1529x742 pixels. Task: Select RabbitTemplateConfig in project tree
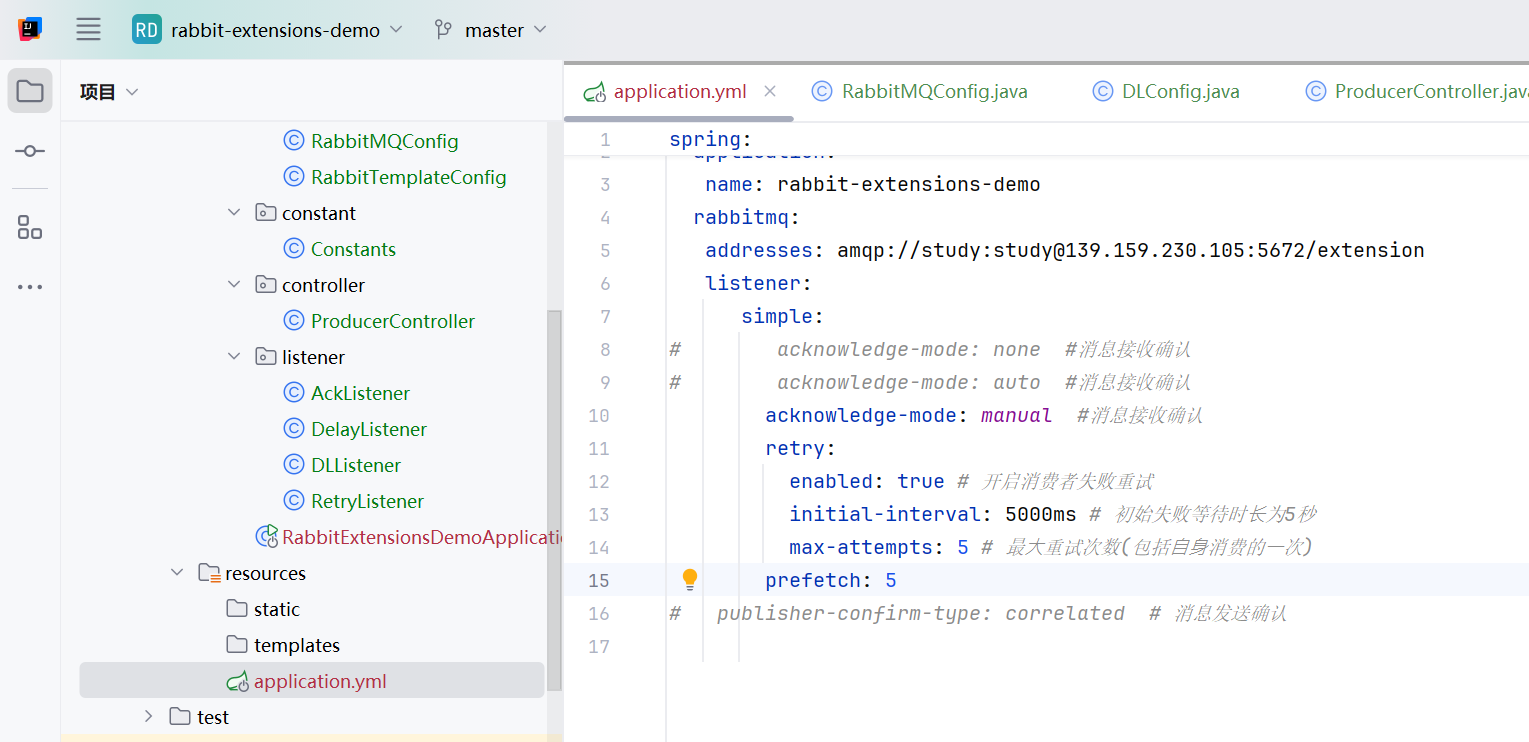tap(408, 177)
